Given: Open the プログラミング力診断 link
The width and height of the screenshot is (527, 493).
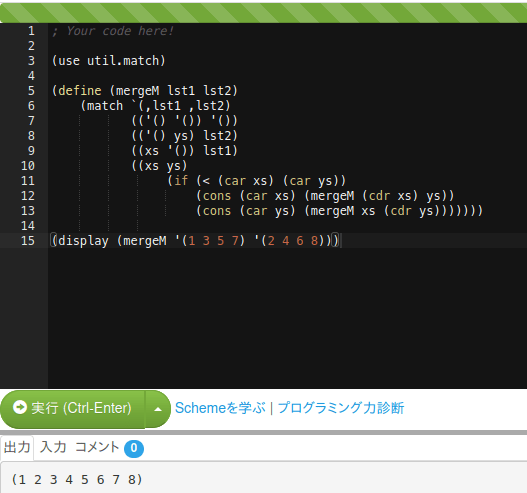Looking at the screenshot, I should pyautogui.click(x=341, y=408).
